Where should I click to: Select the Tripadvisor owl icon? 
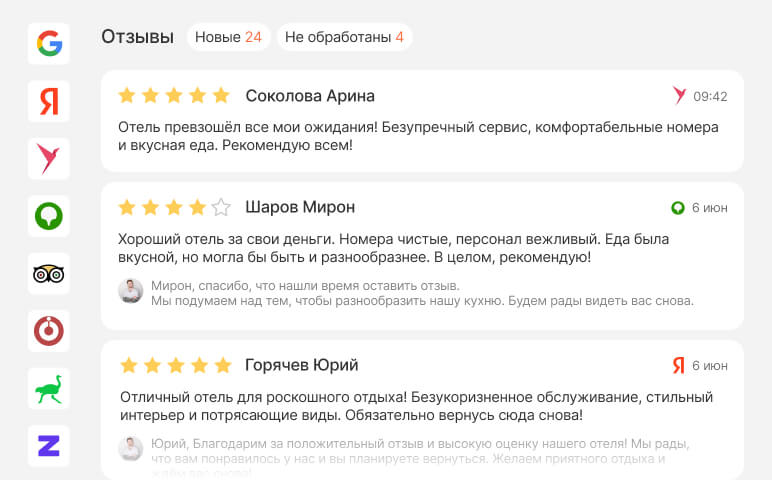click(x=49, y=273)
